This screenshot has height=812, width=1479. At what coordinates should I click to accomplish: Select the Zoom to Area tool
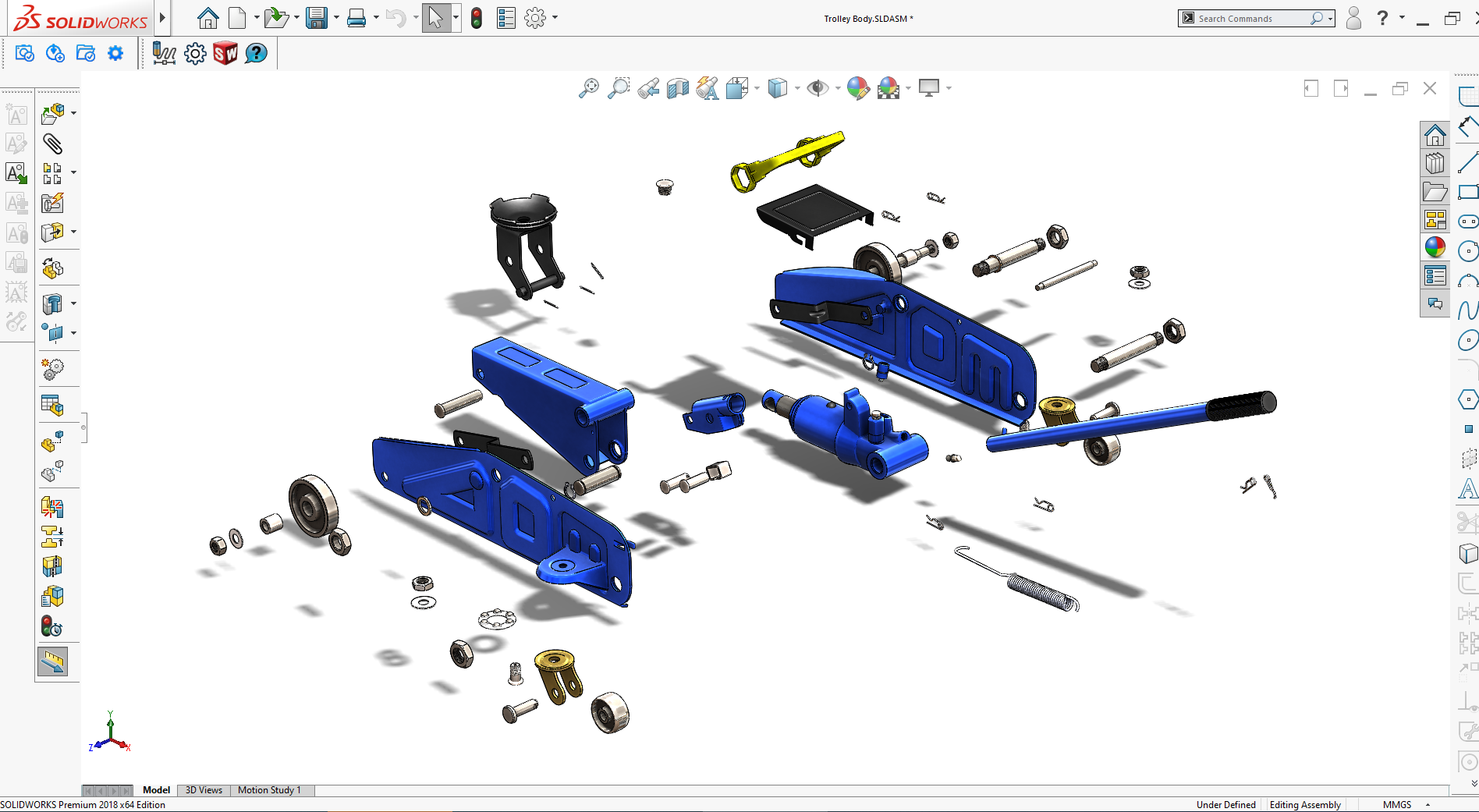point(619,88)
